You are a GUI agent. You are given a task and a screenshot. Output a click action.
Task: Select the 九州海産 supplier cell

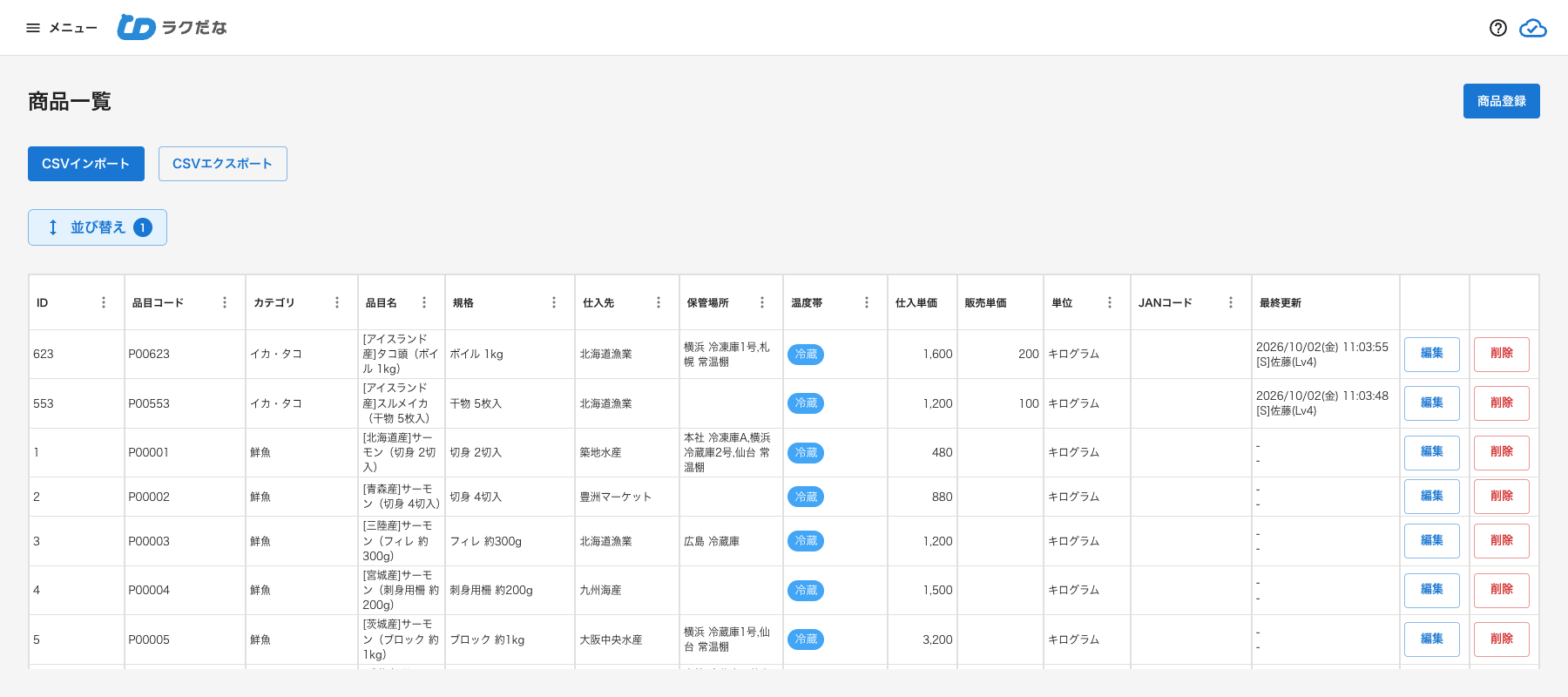627,590
